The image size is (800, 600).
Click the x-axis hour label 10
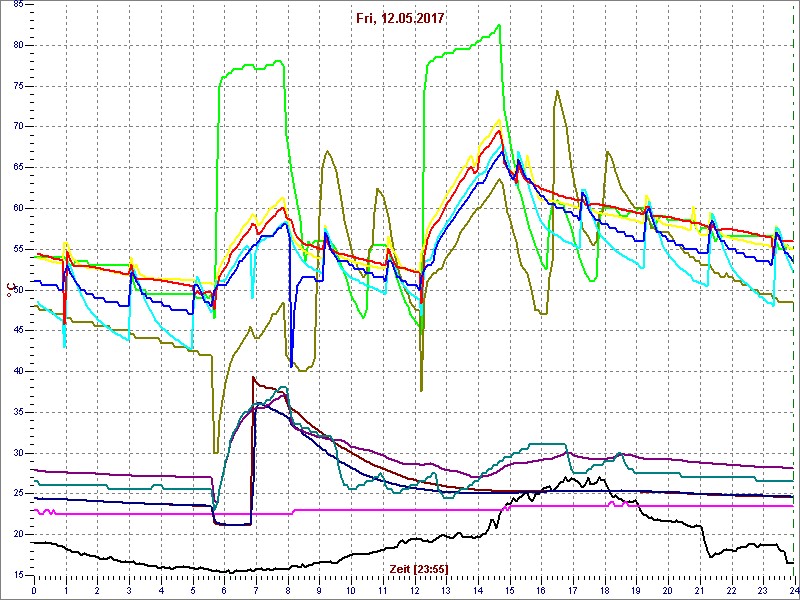[351, 590]
